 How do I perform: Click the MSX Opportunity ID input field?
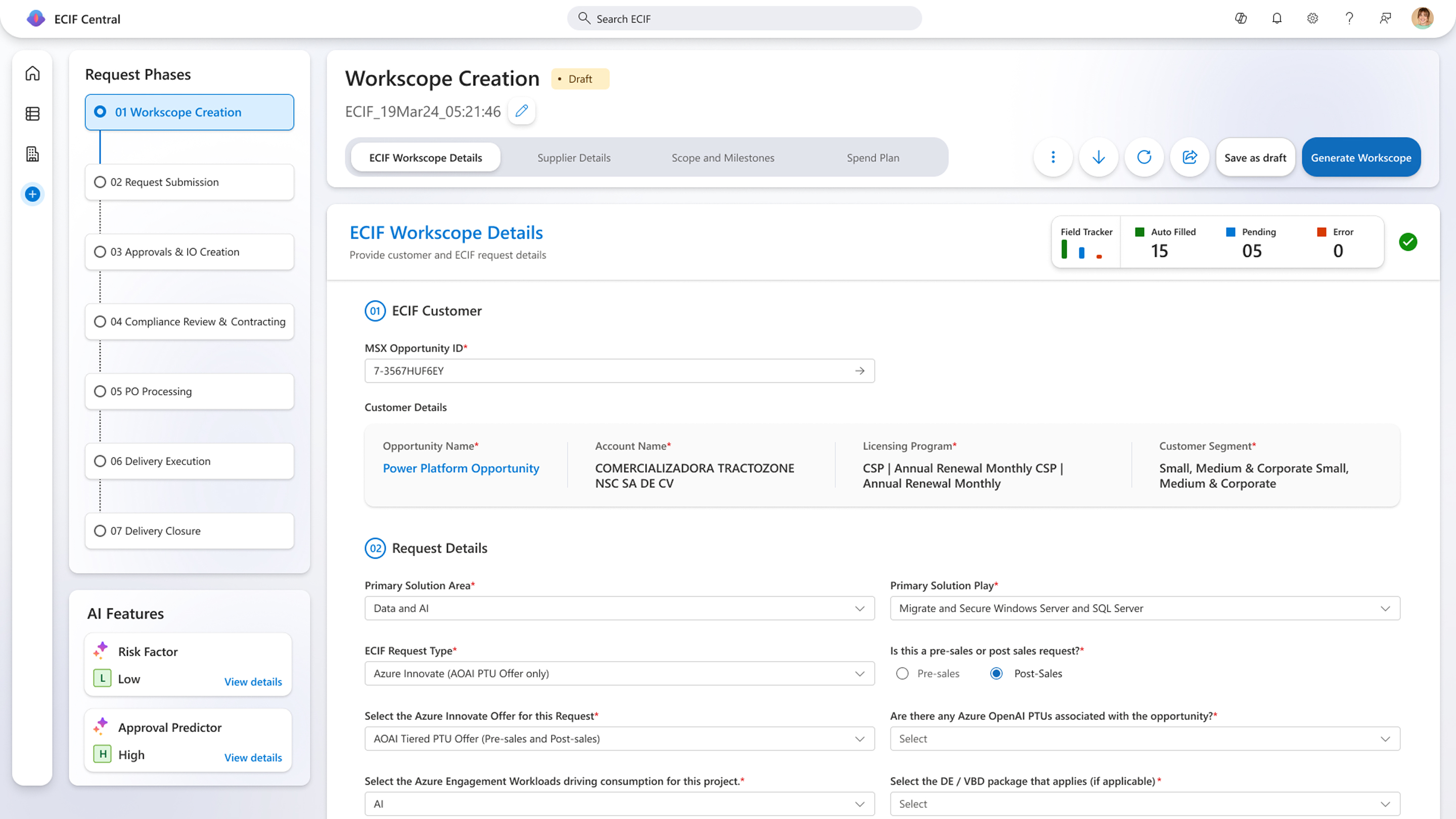610,371
